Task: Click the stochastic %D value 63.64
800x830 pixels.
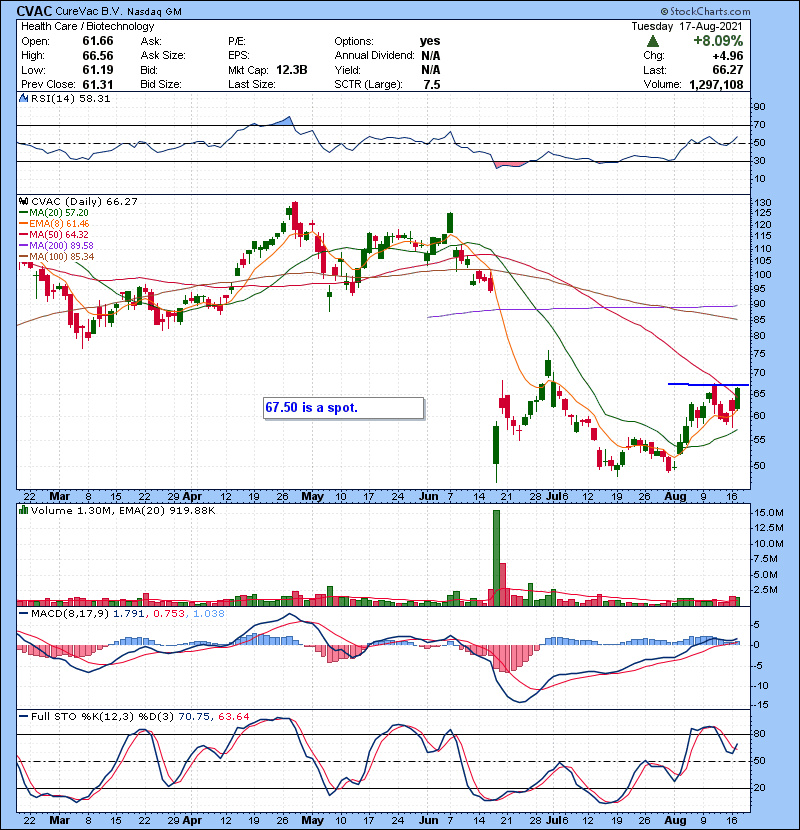Action: 233,717
